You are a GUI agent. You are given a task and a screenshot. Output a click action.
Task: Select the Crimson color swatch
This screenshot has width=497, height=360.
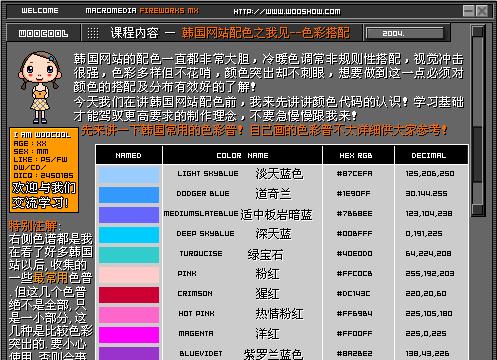pyautogui.click(x=129, y=295)
